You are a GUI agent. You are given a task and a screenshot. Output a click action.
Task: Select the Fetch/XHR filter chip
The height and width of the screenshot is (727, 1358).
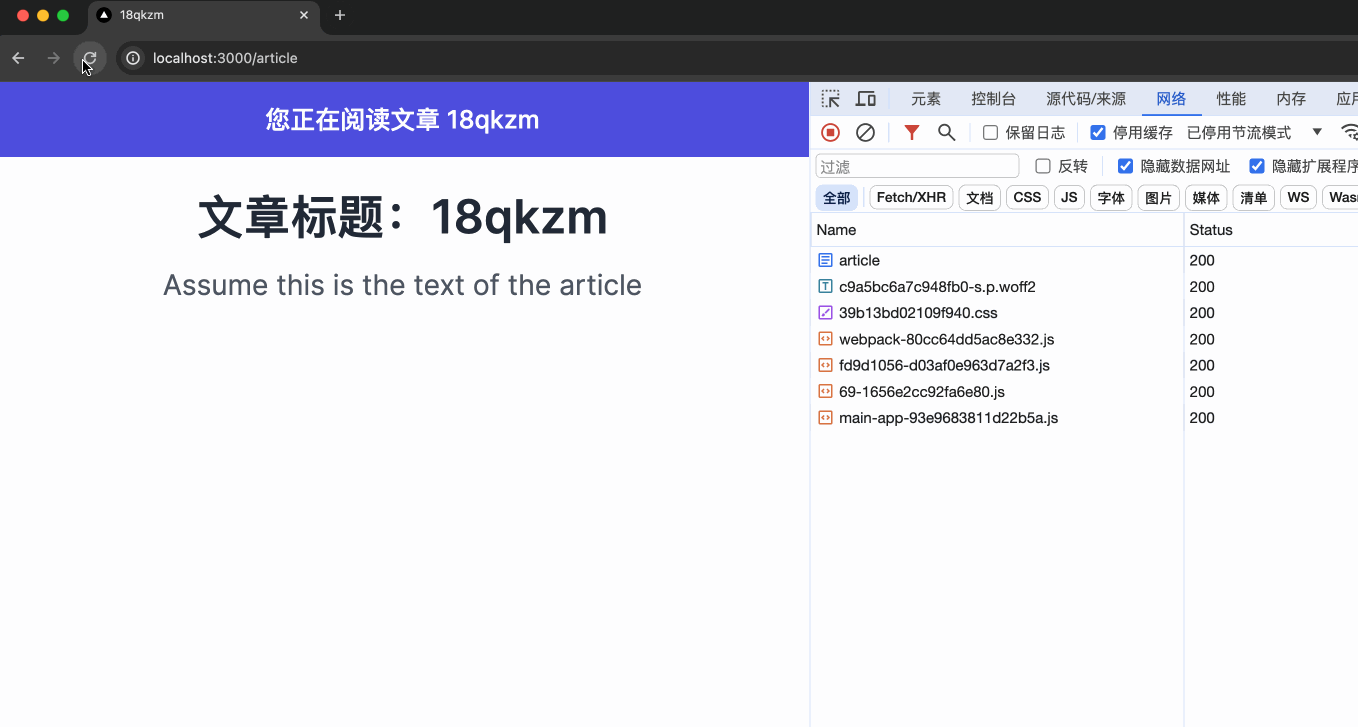click(x=910, y=197)
